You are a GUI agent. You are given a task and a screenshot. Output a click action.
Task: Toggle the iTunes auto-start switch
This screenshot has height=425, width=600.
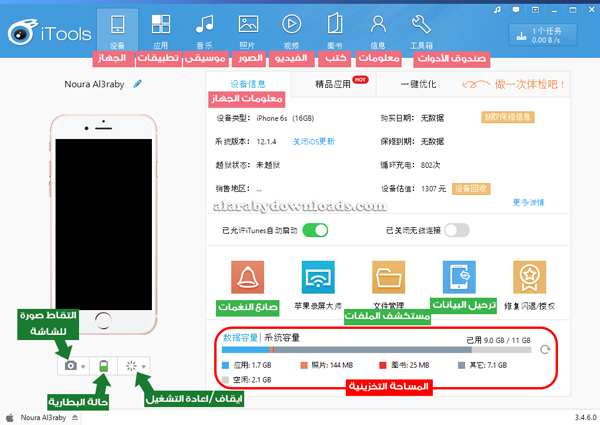[x=315, y=230]
